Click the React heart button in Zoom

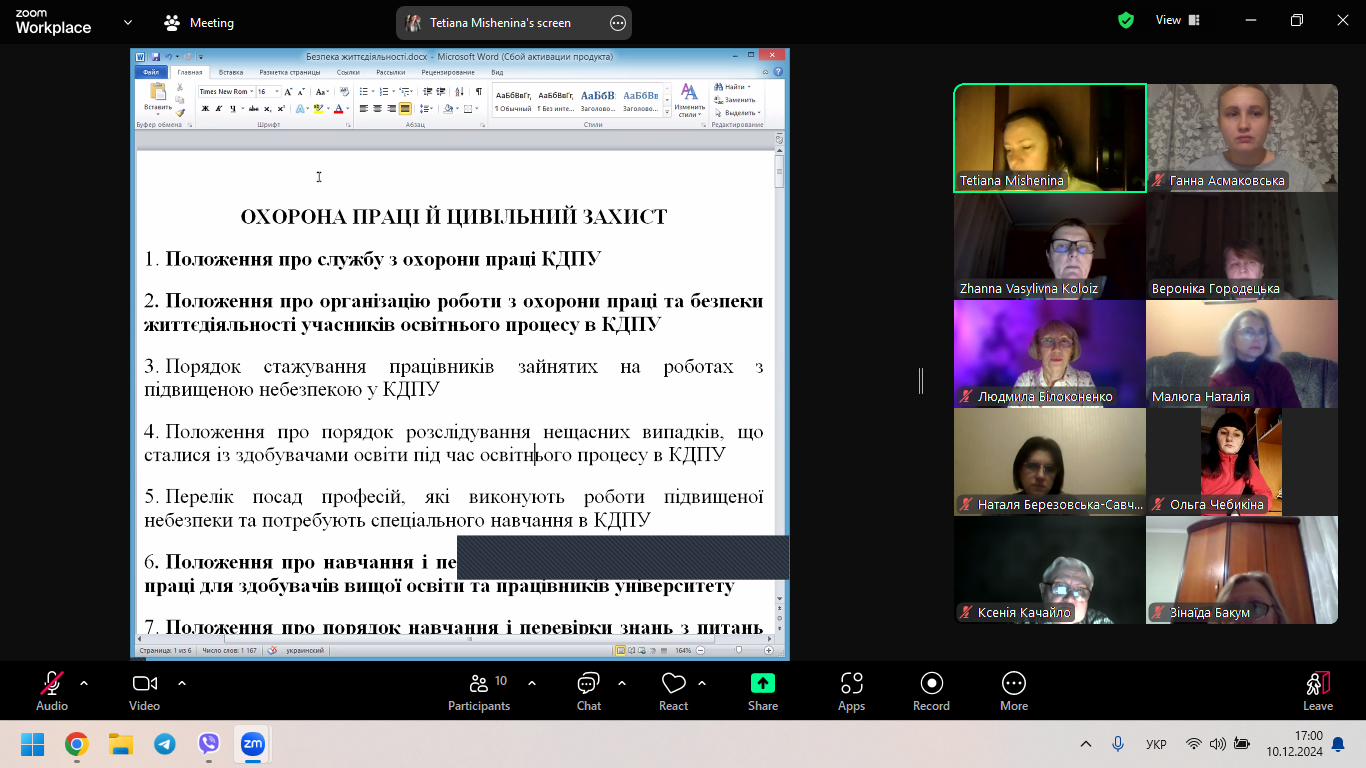[673, 692]
